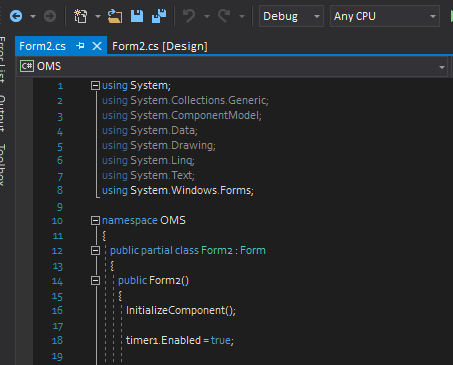453x365 pixels.
Task: Click 'public partial class' on line 12
Action: [154, 250]
